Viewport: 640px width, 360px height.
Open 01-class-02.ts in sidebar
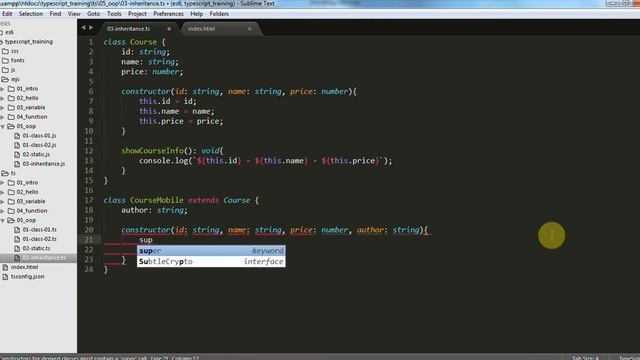coord(39,239)
